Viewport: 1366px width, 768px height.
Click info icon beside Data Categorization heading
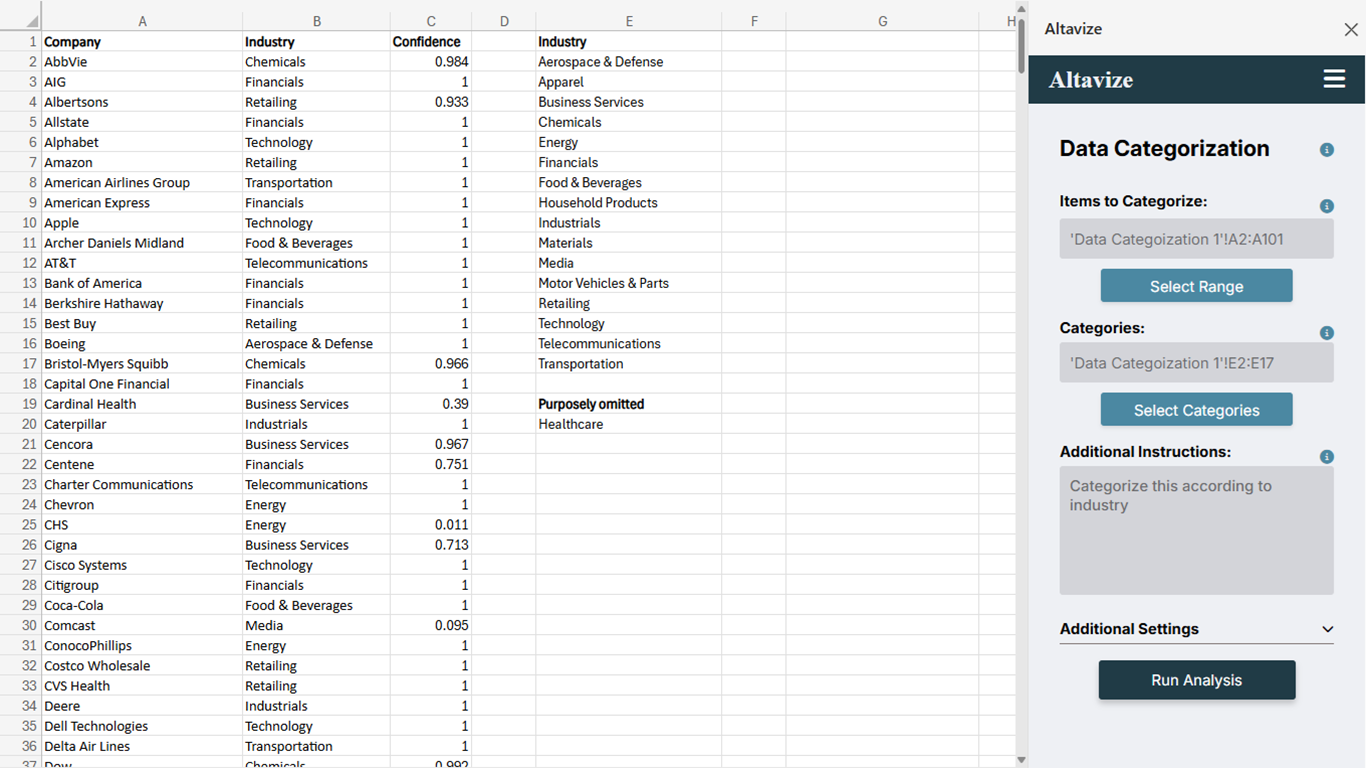click(1327, 150)
